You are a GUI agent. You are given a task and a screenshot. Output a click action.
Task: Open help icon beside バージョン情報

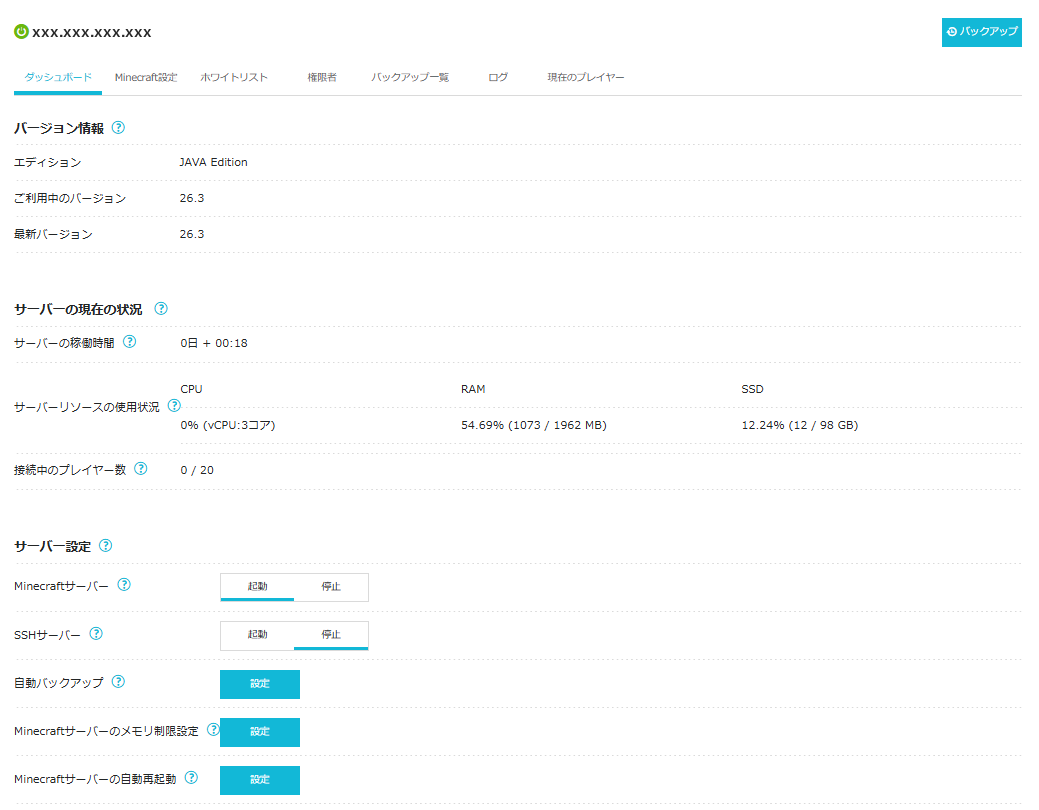pyautogui.click(x=118, y=127)
